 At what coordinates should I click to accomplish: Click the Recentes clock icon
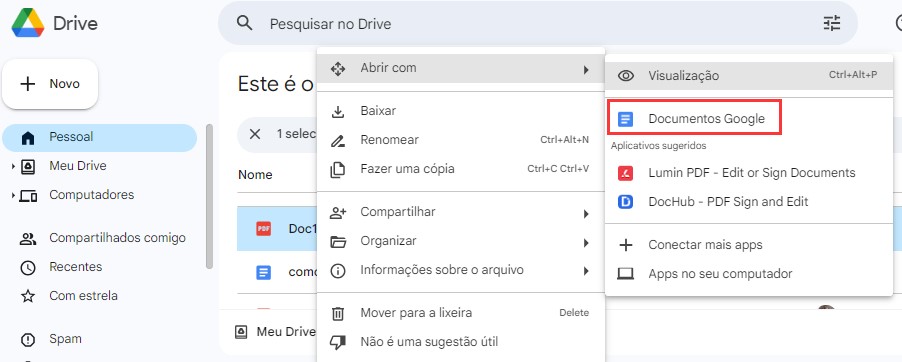28,268
